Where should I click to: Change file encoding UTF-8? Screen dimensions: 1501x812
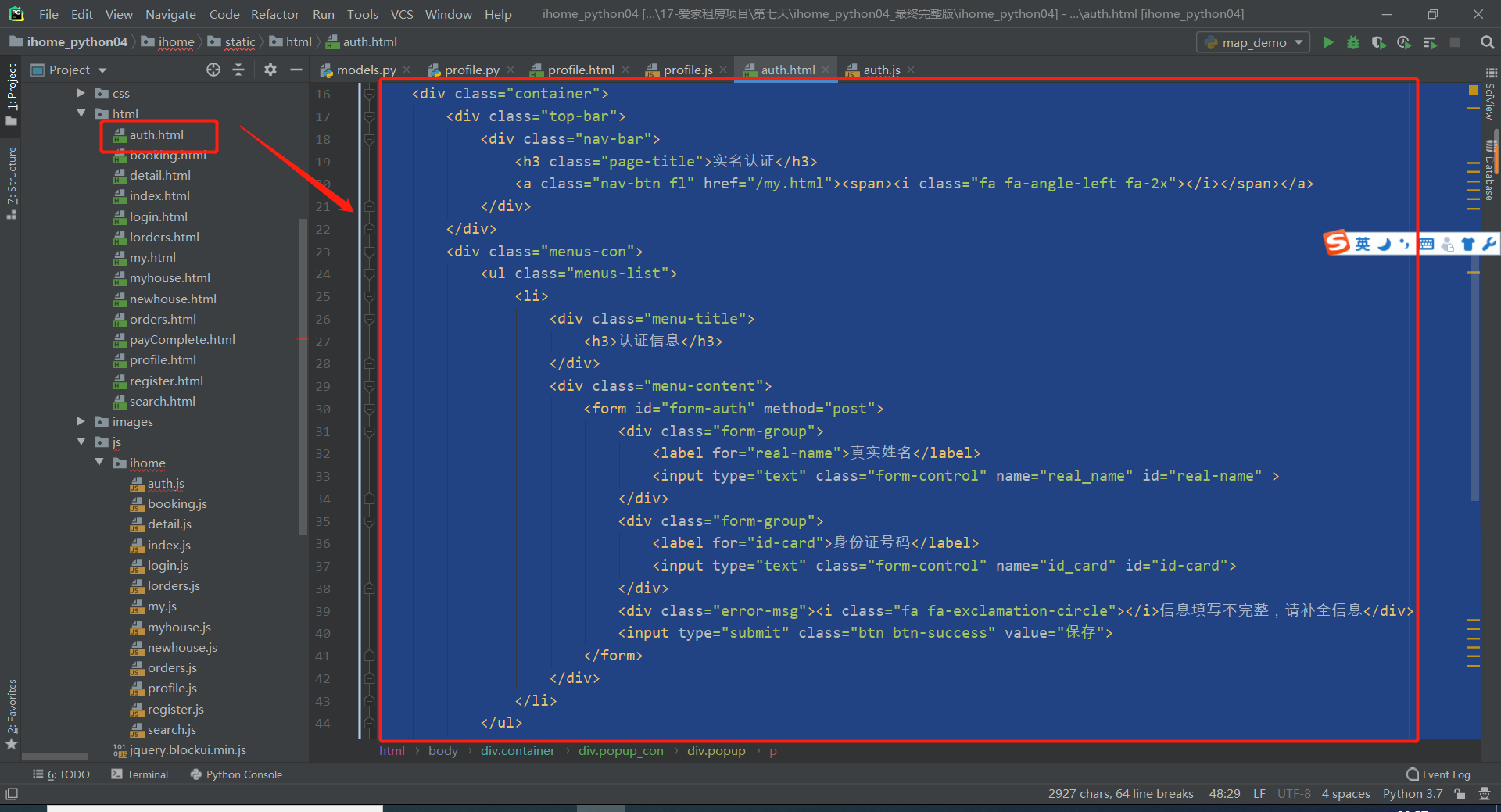pyautogui.click(x=1294, y=794)
